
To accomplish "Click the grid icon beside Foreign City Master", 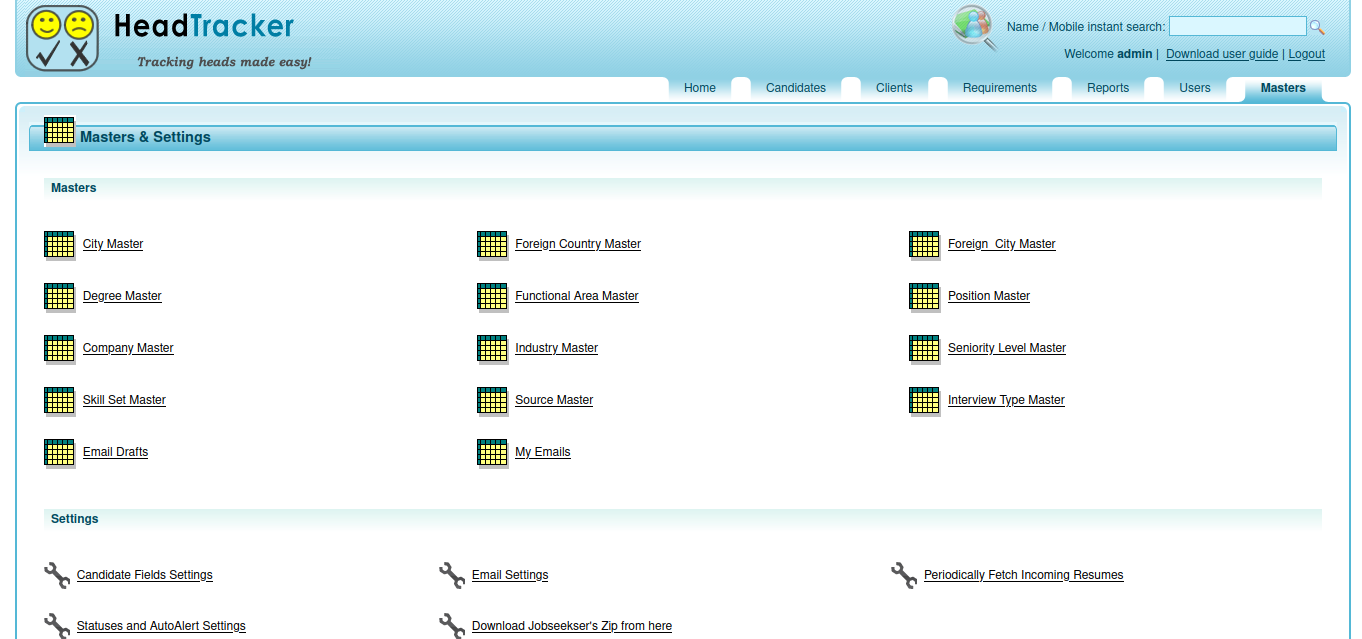I will 925,245.
